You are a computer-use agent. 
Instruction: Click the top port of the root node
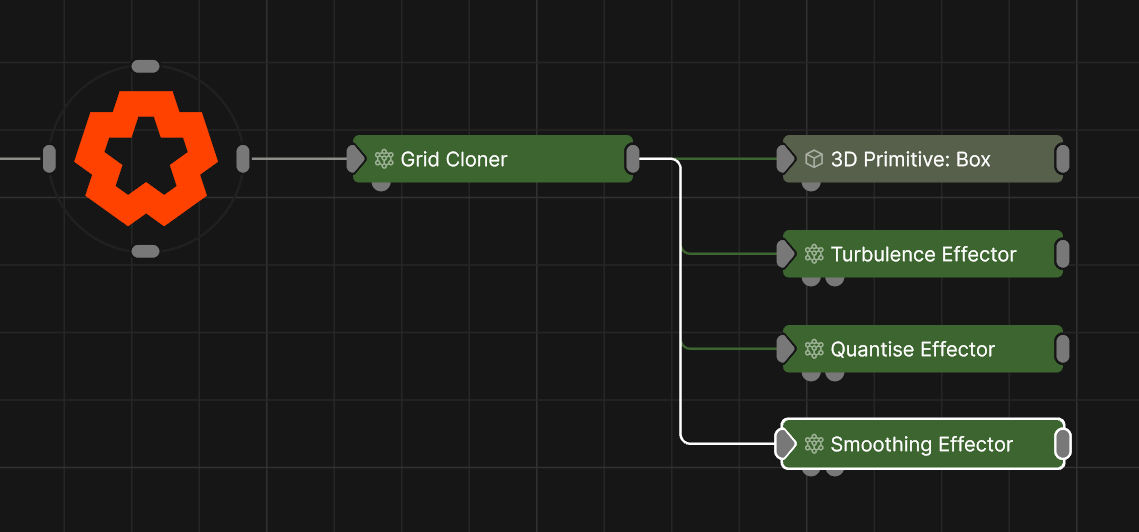pyautogui.click(x=146, y=66)
